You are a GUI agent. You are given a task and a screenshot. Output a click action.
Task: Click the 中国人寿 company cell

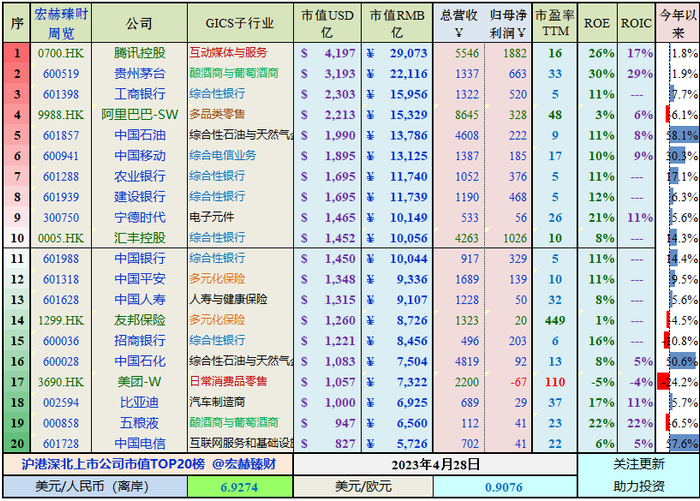[x=139, y=300]
